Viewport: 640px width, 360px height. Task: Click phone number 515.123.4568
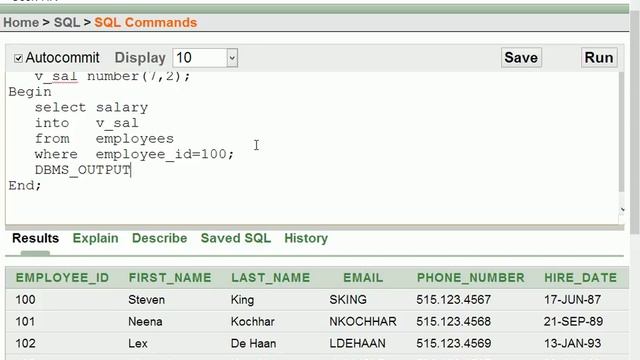click(x=453, y=321)
